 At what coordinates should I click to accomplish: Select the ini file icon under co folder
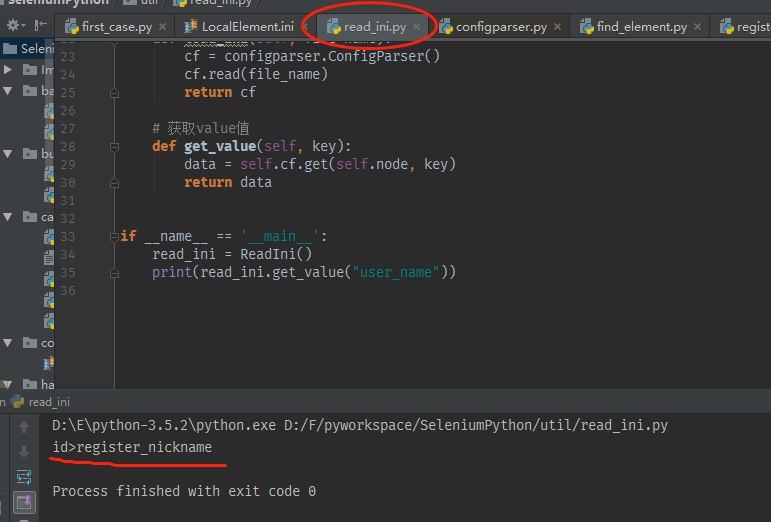pyautogui.click(x=49, y=363)
